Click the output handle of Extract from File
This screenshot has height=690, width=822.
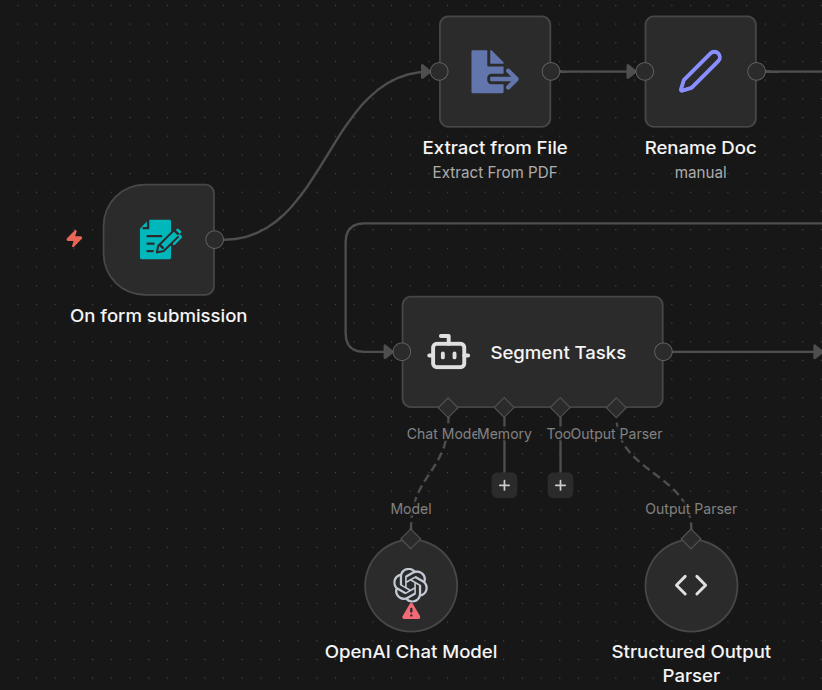coord(550,71)
